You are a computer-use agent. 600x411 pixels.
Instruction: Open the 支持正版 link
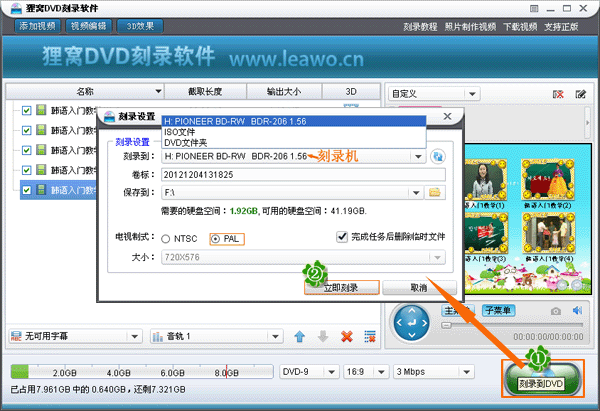[x=561, y=27]
